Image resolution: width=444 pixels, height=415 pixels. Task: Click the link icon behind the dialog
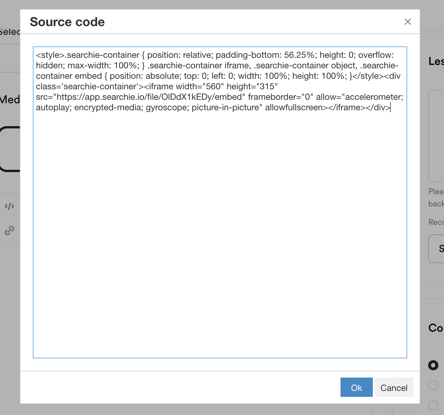tap(9, 230)
